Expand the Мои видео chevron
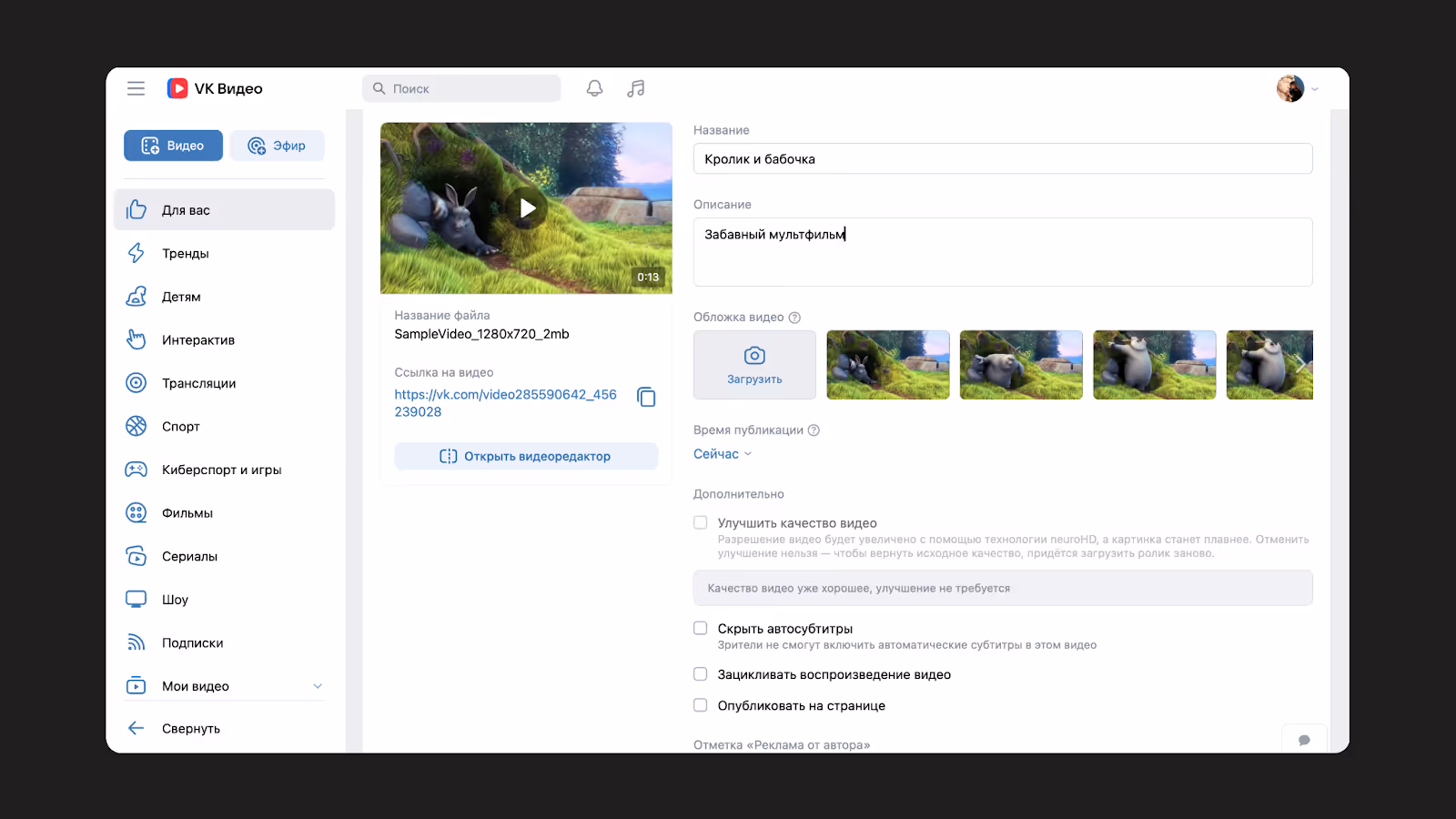The width and height of the screenshot is (1456, 819). tap(318, 686)
